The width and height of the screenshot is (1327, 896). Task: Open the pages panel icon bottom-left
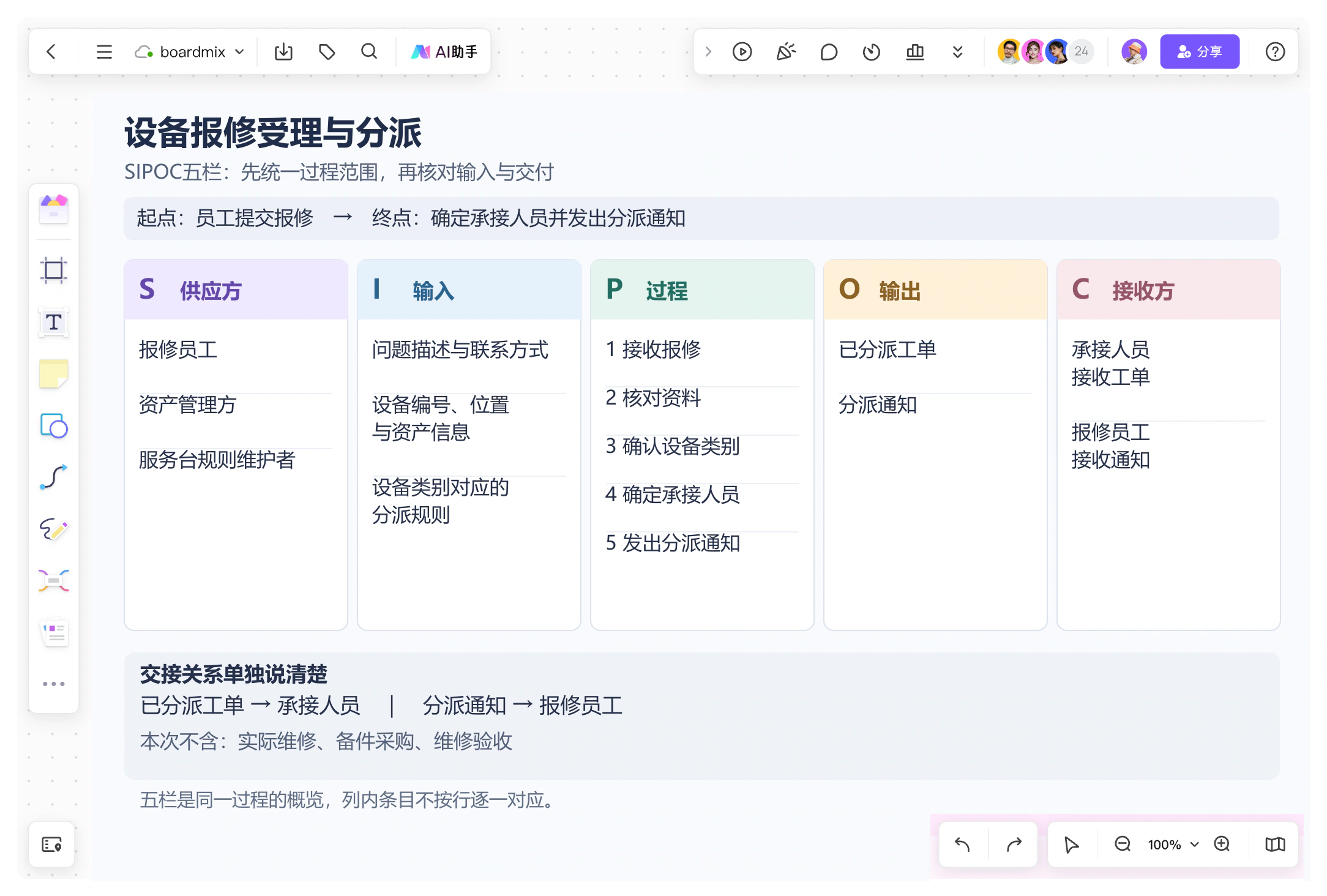52,845
